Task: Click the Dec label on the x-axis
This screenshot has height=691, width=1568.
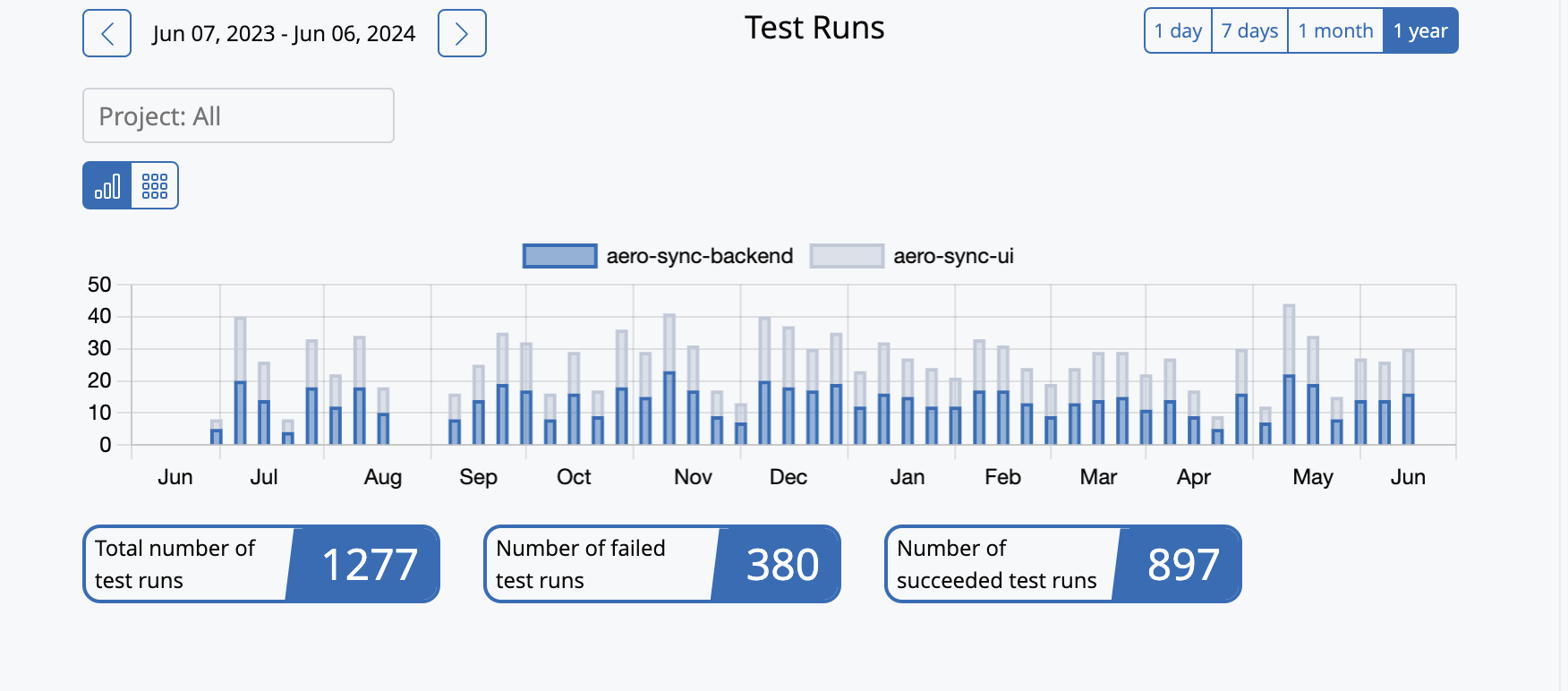Action: pos(788,477)
